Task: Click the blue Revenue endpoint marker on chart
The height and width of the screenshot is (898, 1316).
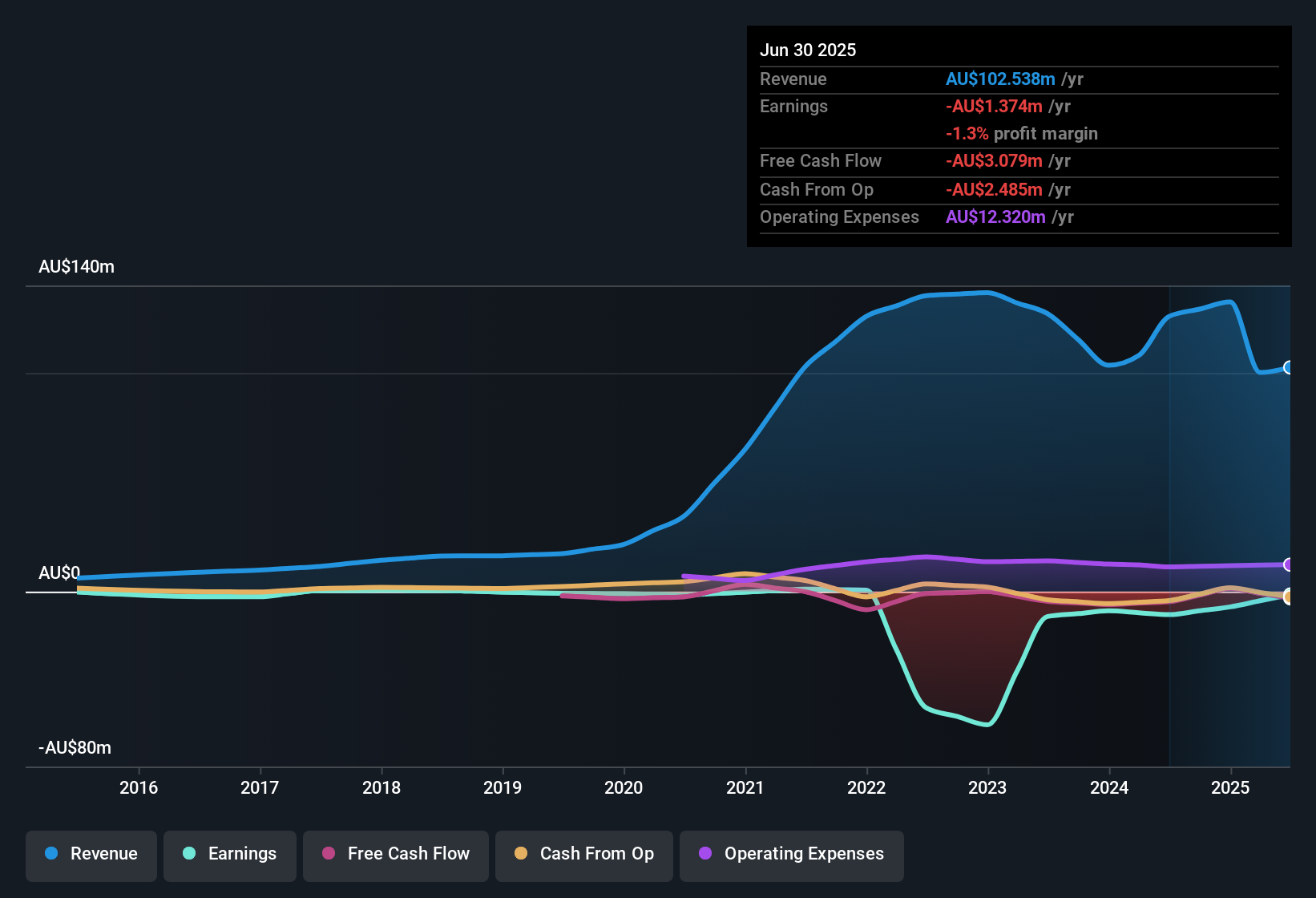Action: tap(1289, 367)
